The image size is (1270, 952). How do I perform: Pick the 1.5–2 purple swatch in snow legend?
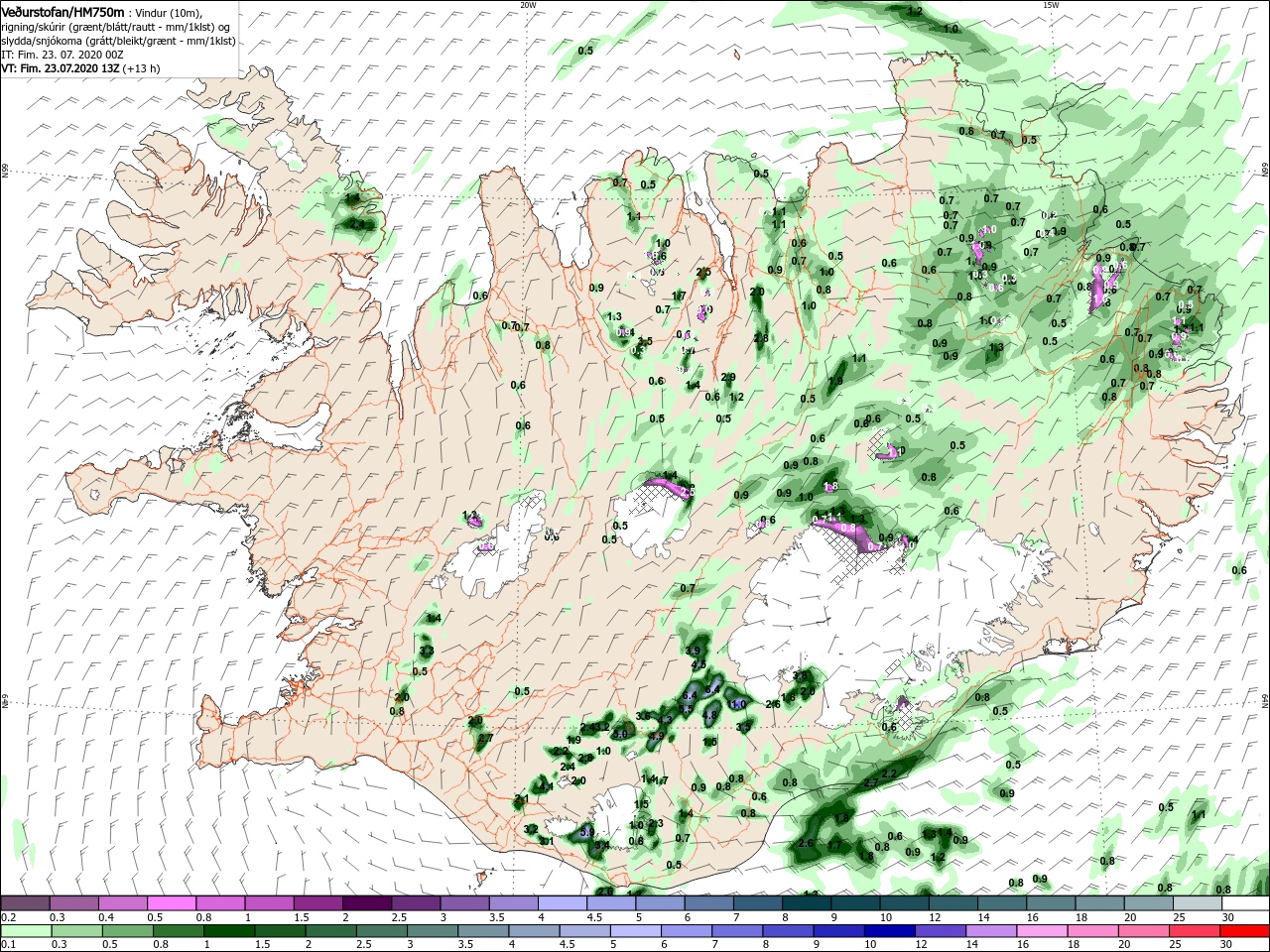tap(317, 903)
